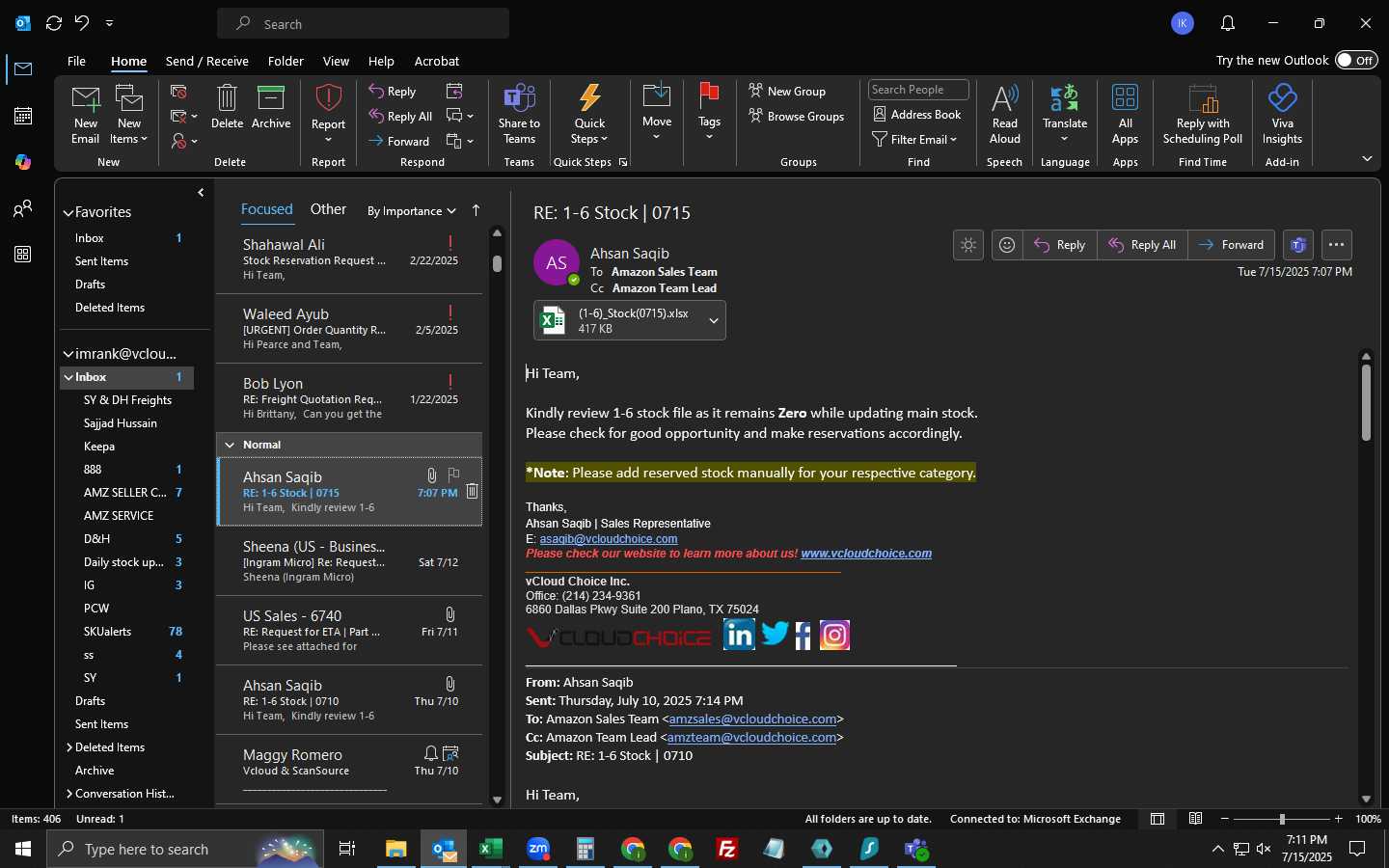This screenshot has height=868, width=1389.
Task: Open the asaqib@vcloudchoice.com email link
Action: pyautogui.click(x=608, y=539)
